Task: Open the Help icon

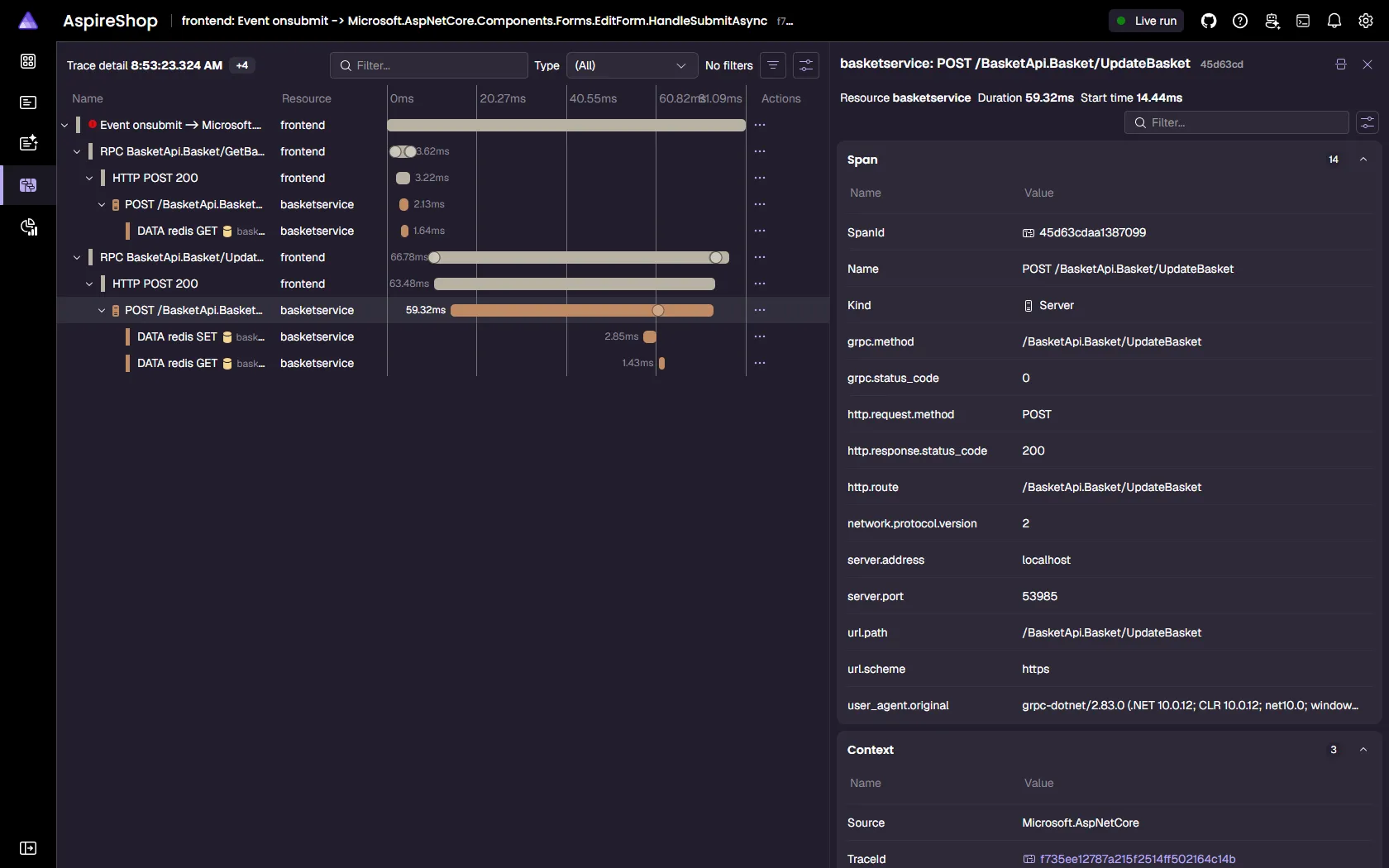Action: click(1240, 21)
